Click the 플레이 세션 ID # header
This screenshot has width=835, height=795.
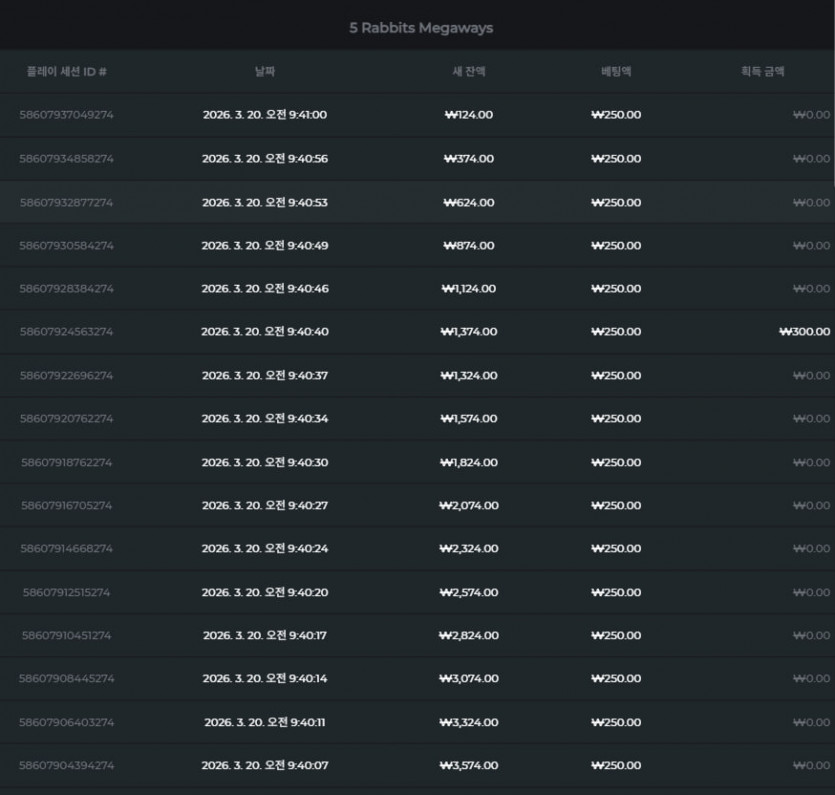click(x=67, y=71)
